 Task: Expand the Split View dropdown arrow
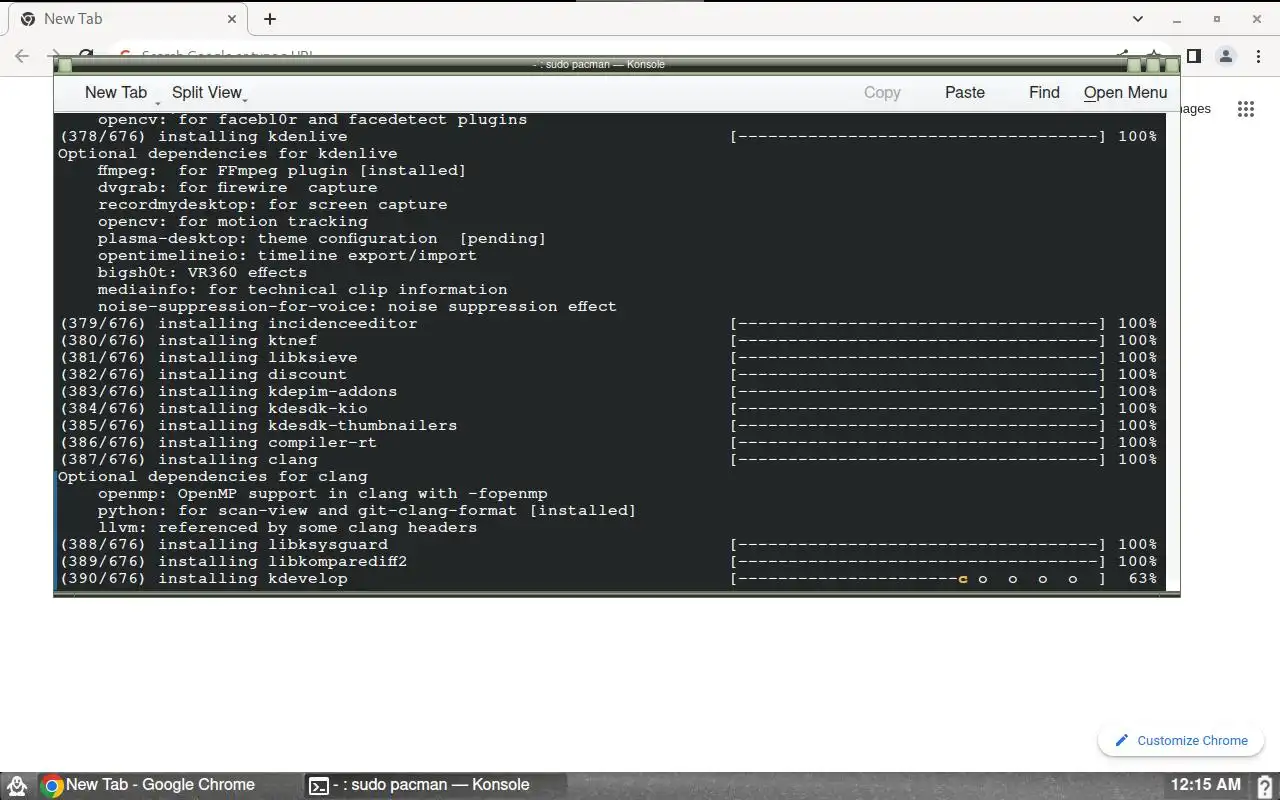pyautogui.click(x=245, y=100)
